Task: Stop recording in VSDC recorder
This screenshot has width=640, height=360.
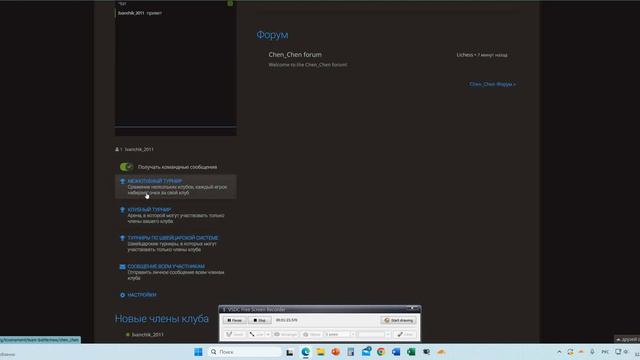Action: click(x=259, y=320)
